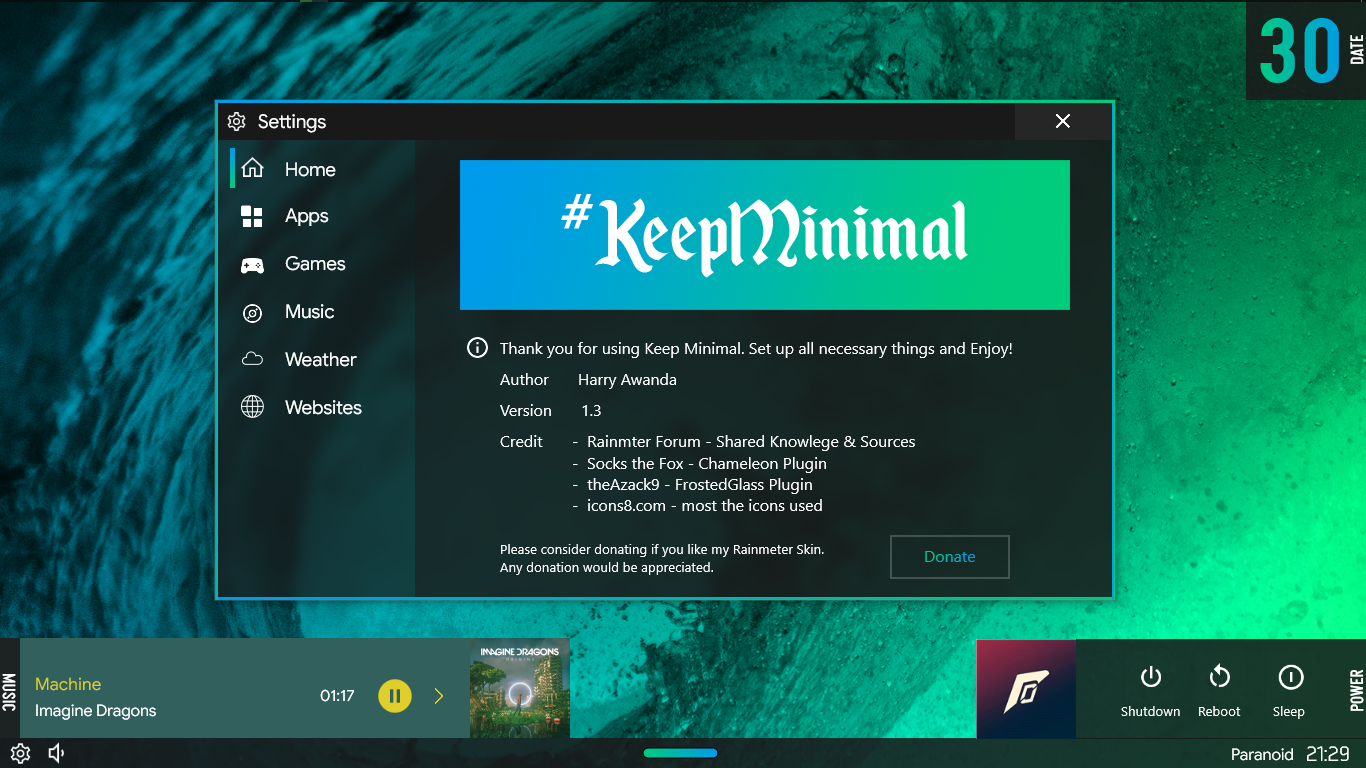Image resolution: width=1366 pixels, height=768 pixels.
Task: Click the house icon beside Home
Action: point(252,168)
